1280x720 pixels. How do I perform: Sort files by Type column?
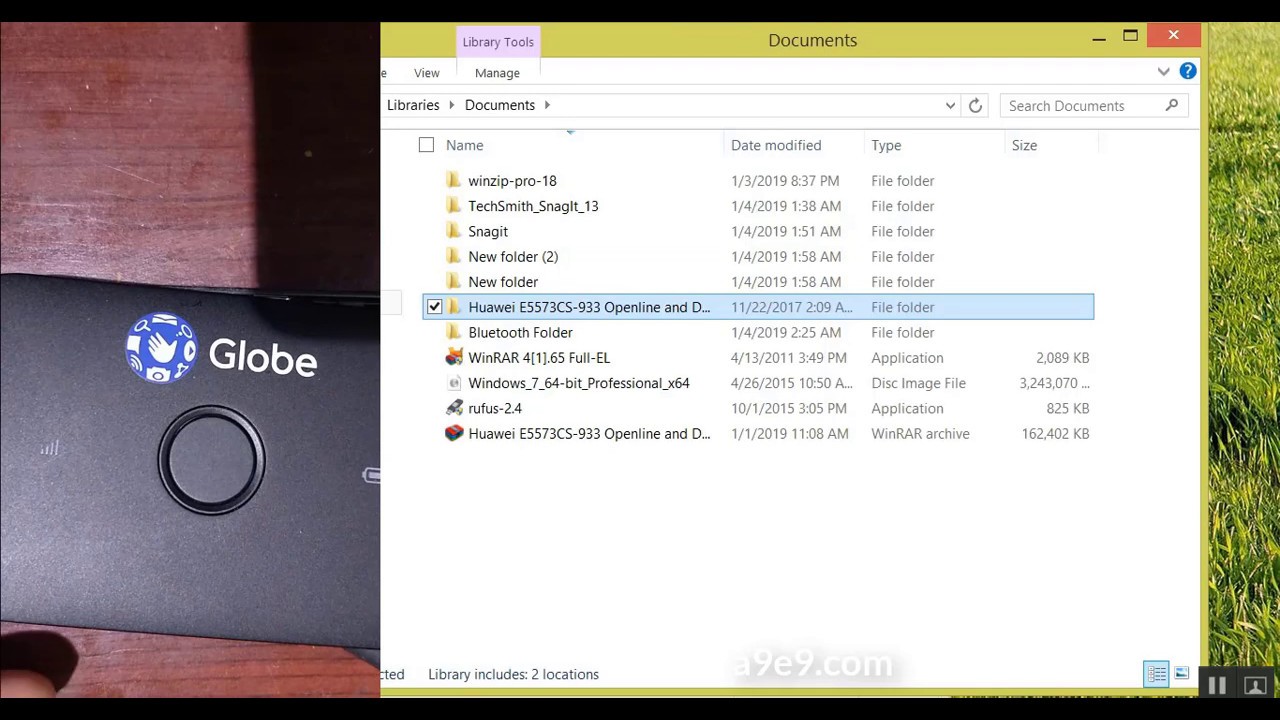886,145
